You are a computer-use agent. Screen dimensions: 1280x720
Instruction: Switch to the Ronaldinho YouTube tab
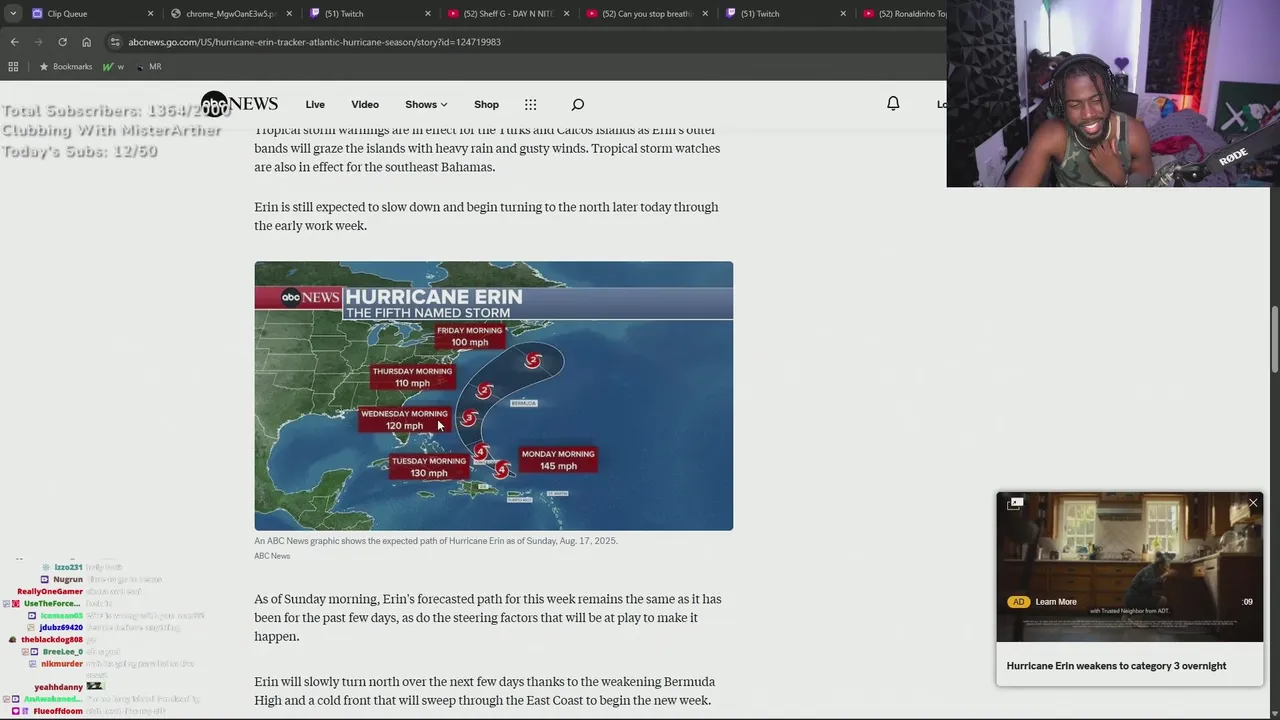[x=904, y=14]
